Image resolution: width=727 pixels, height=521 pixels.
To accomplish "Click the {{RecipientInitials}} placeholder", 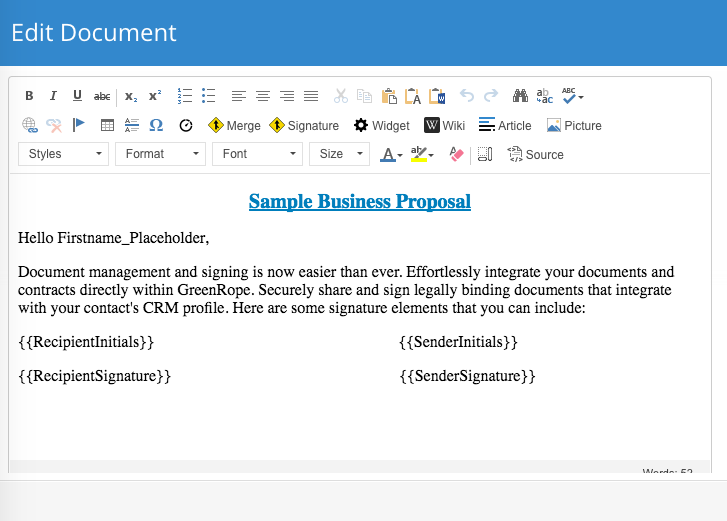I will [86, 342].
